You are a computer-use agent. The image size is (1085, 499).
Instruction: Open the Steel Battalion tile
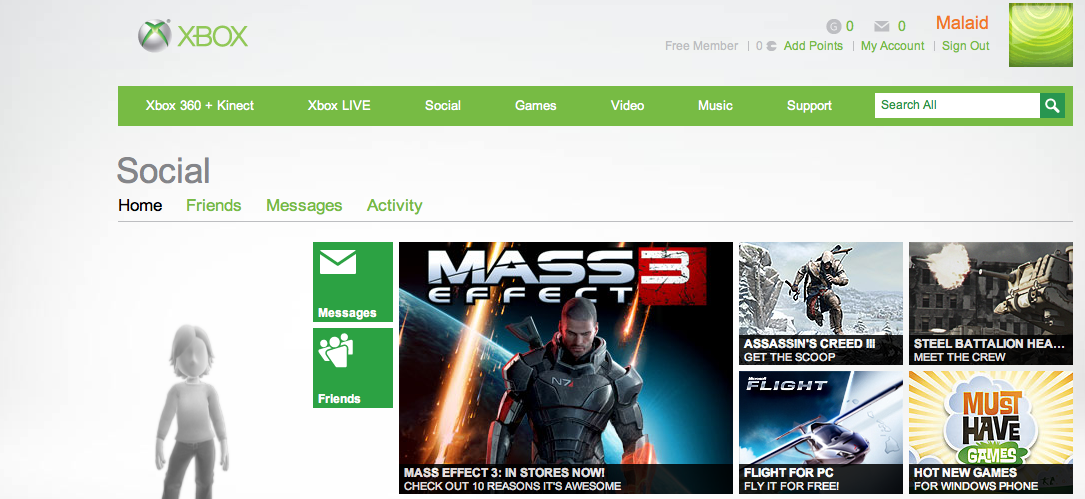point(991,303)
